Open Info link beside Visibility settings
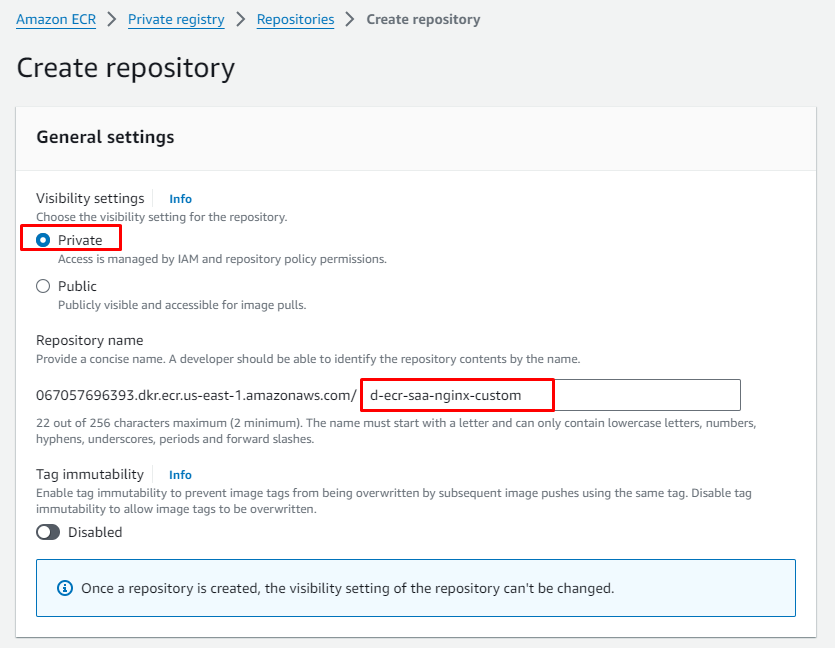 [180, 199]
